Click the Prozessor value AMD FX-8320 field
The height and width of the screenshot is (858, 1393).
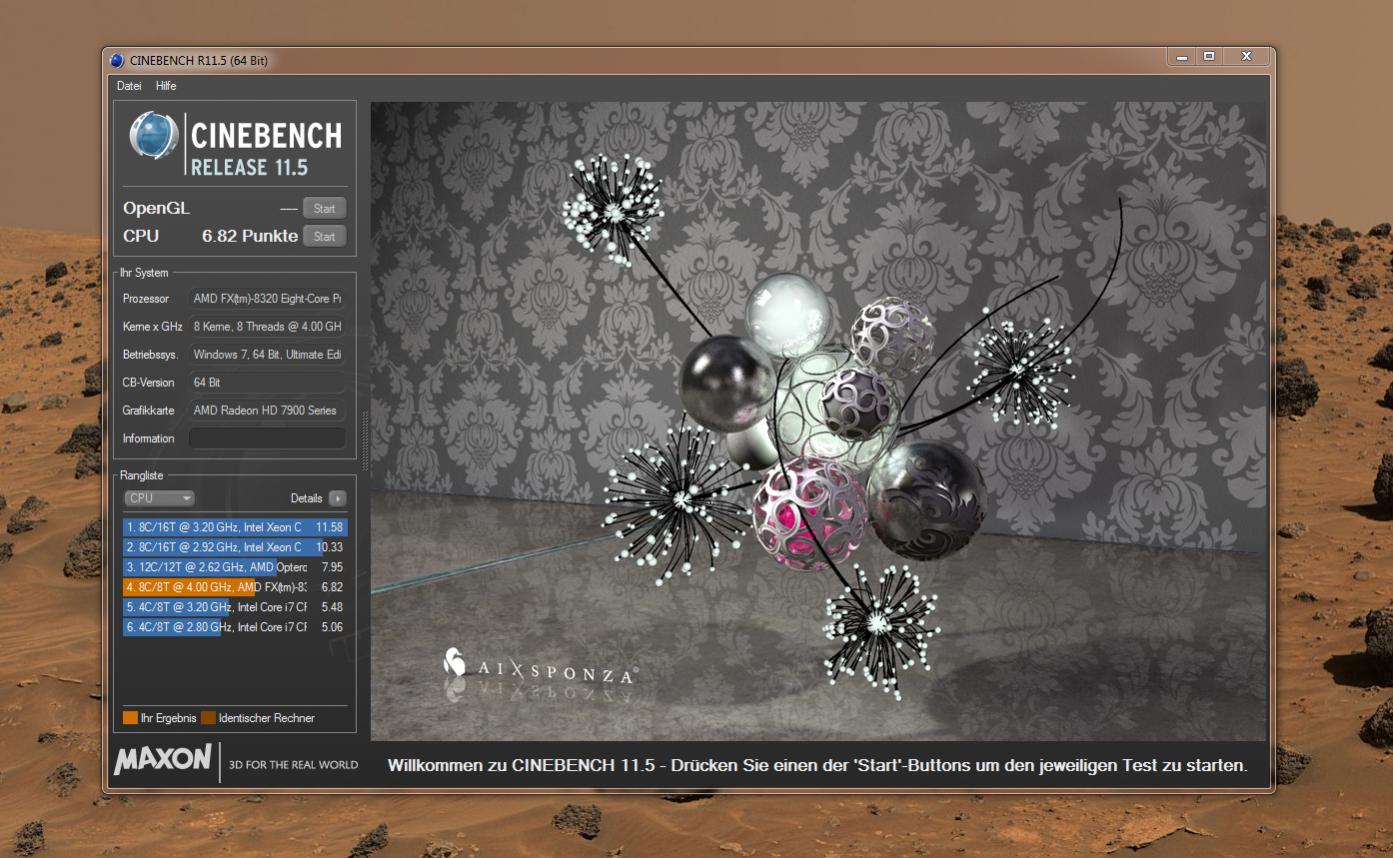pyautogui.click(x=267, y=298)
